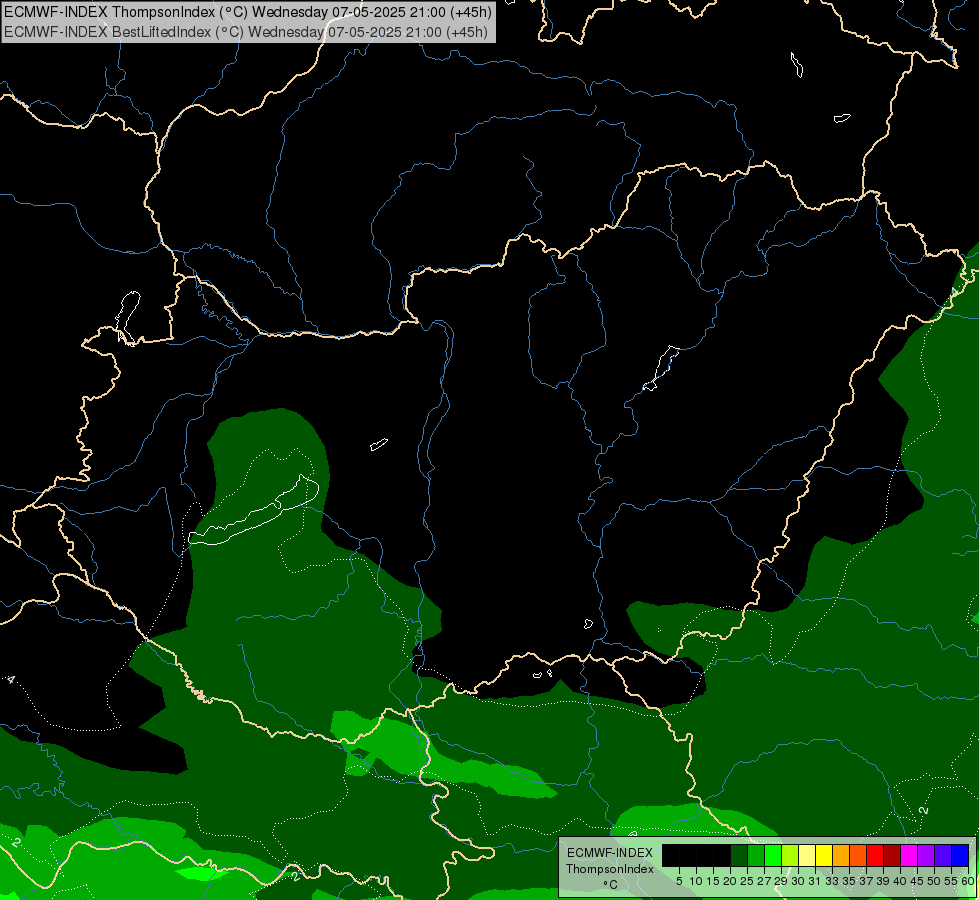979x900 pixels.
Task: Select the orange 33–35 legend swatch
Action: [x=840, y=856]
